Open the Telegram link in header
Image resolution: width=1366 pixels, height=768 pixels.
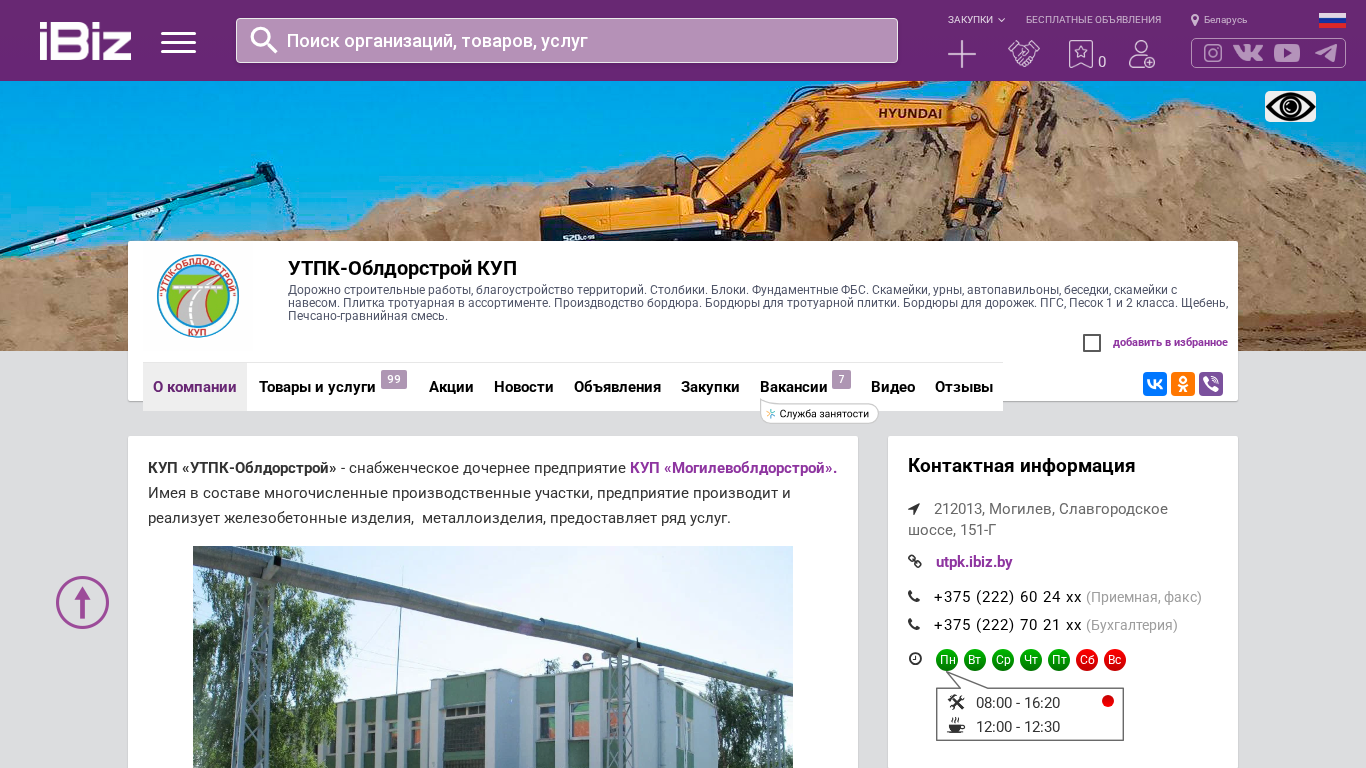[1326, 53]
